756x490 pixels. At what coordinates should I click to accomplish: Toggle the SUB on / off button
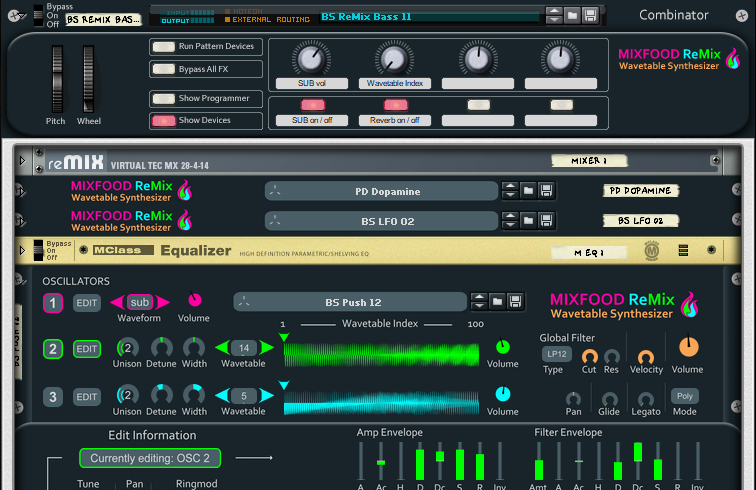click(312, 105)
